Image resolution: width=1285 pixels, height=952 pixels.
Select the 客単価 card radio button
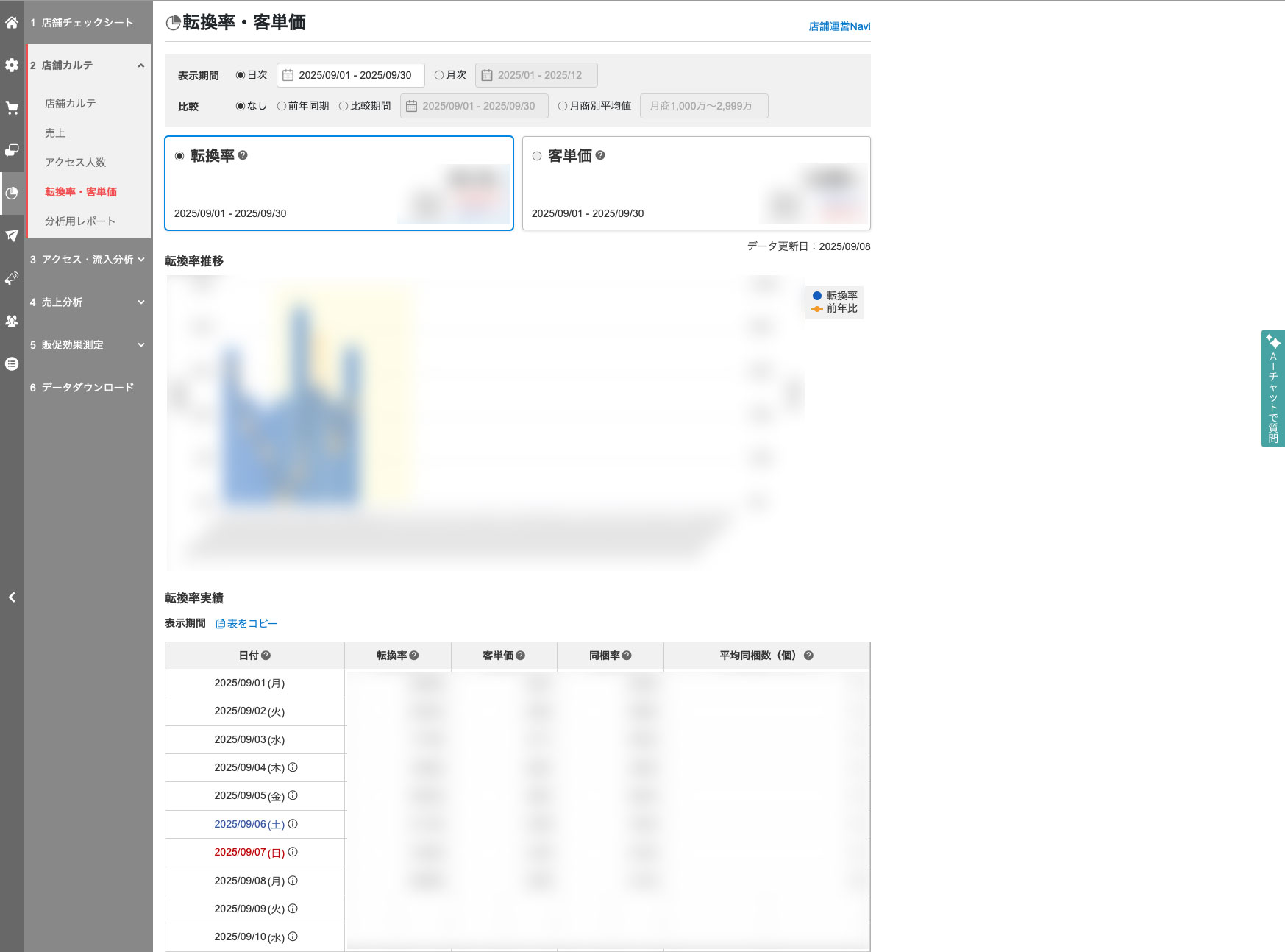(x=537, y=156)
